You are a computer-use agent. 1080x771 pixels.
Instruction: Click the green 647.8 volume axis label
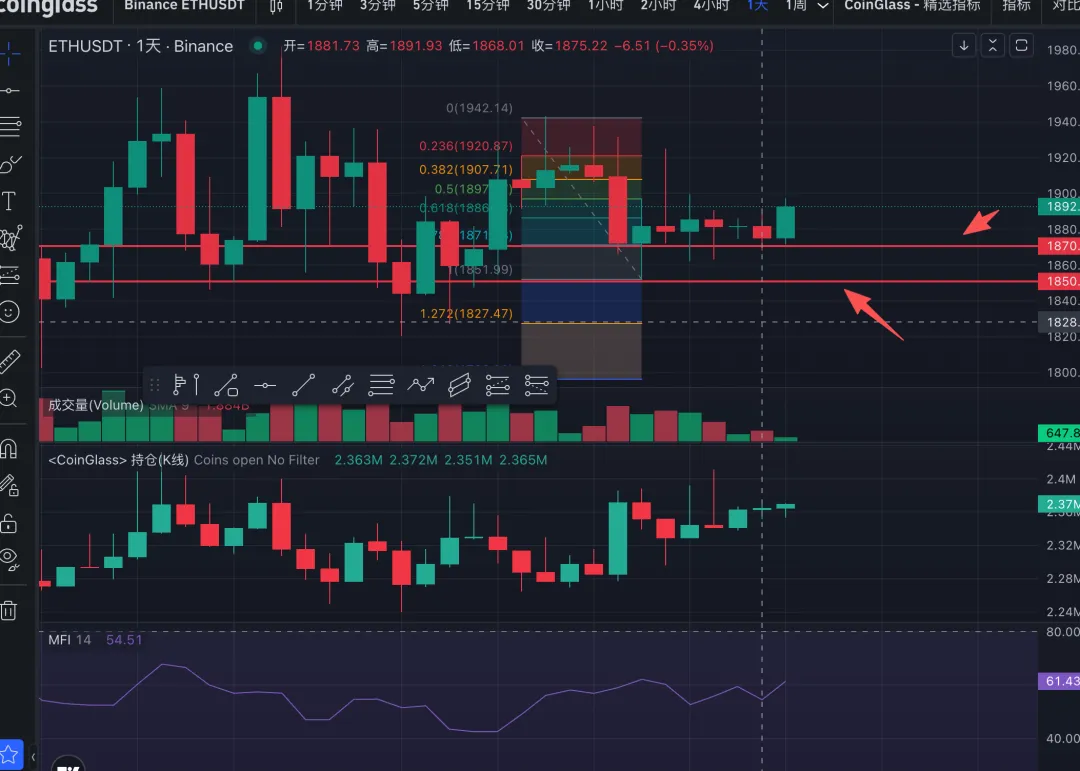click(x=1059, y=433)
